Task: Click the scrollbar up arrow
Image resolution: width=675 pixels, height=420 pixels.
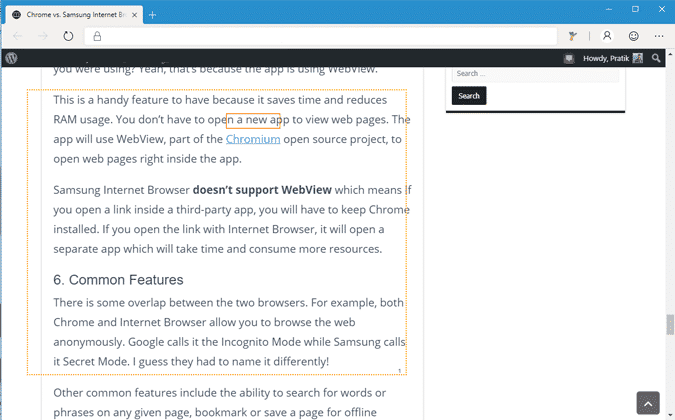Action: (670, 55)
